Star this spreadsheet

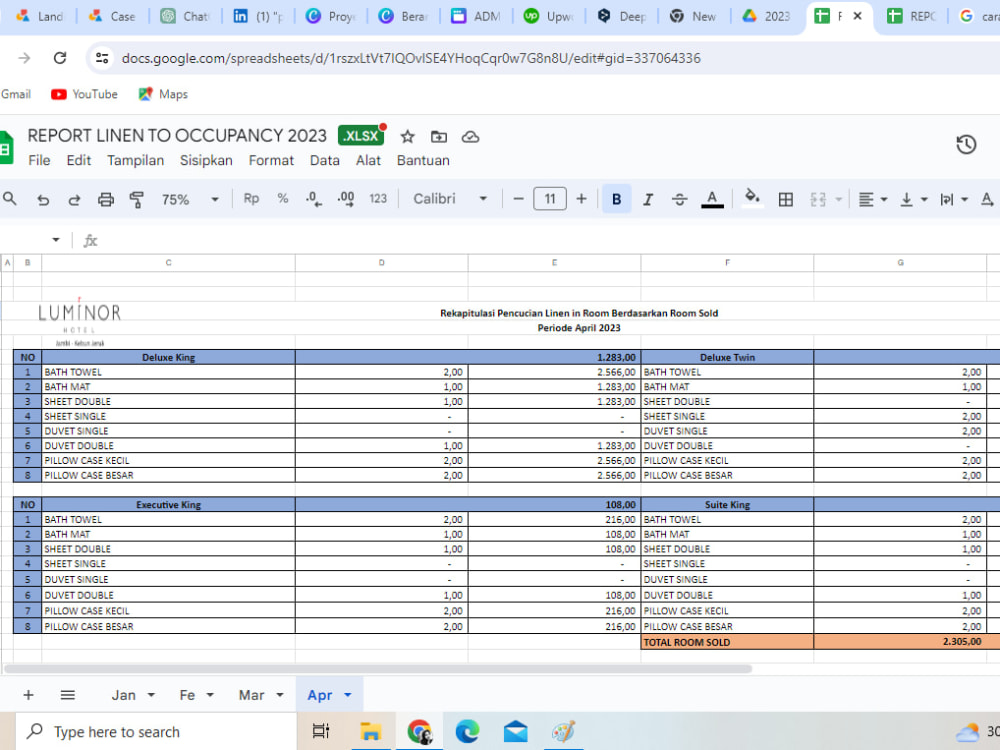[408, 136]
